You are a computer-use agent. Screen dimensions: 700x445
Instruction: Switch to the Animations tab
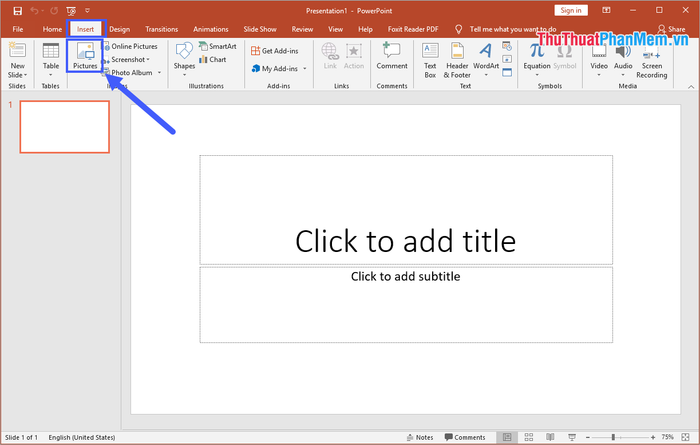coord(209,29)
